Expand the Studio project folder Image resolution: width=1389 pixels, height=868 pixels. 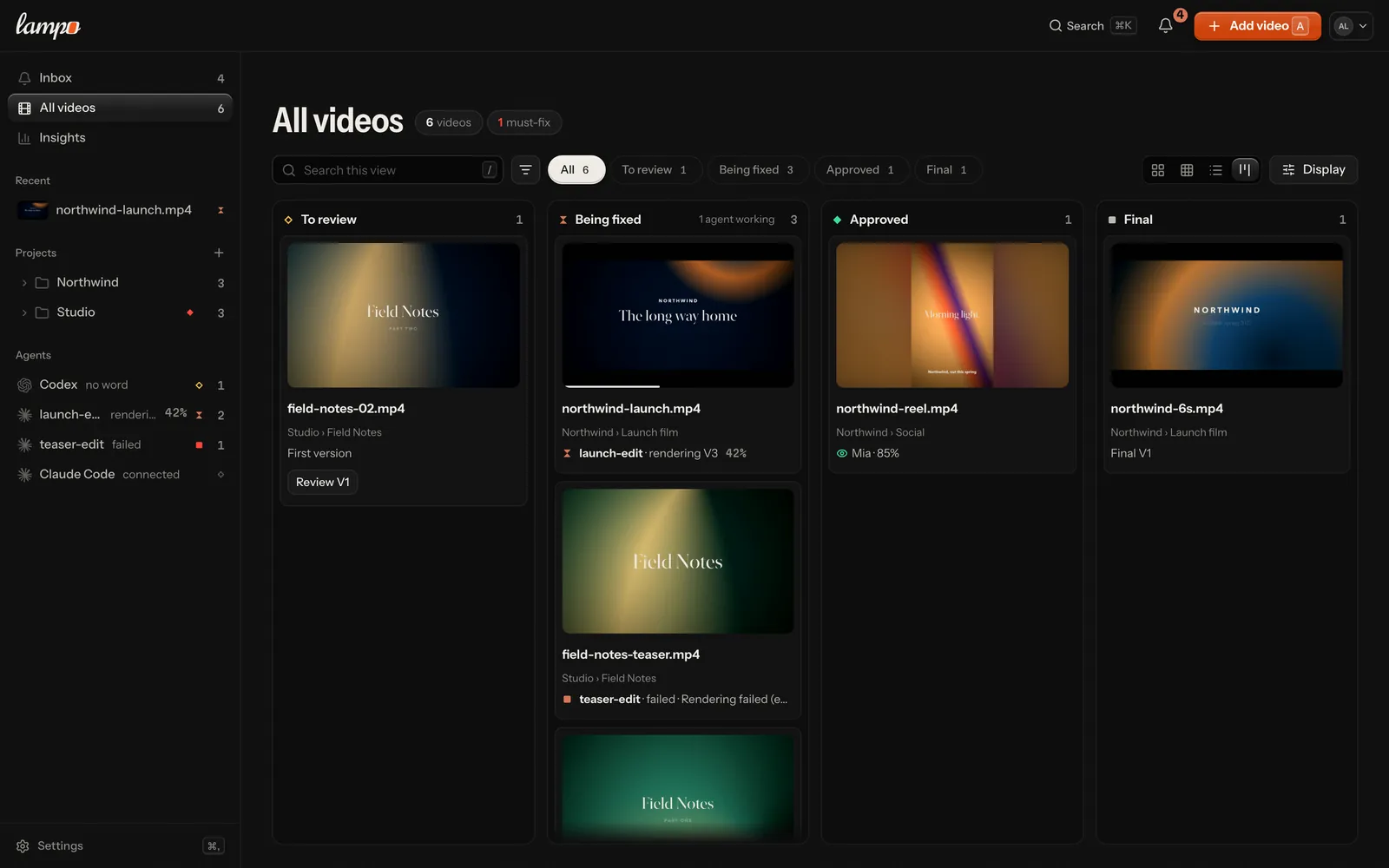coord(23,312)
